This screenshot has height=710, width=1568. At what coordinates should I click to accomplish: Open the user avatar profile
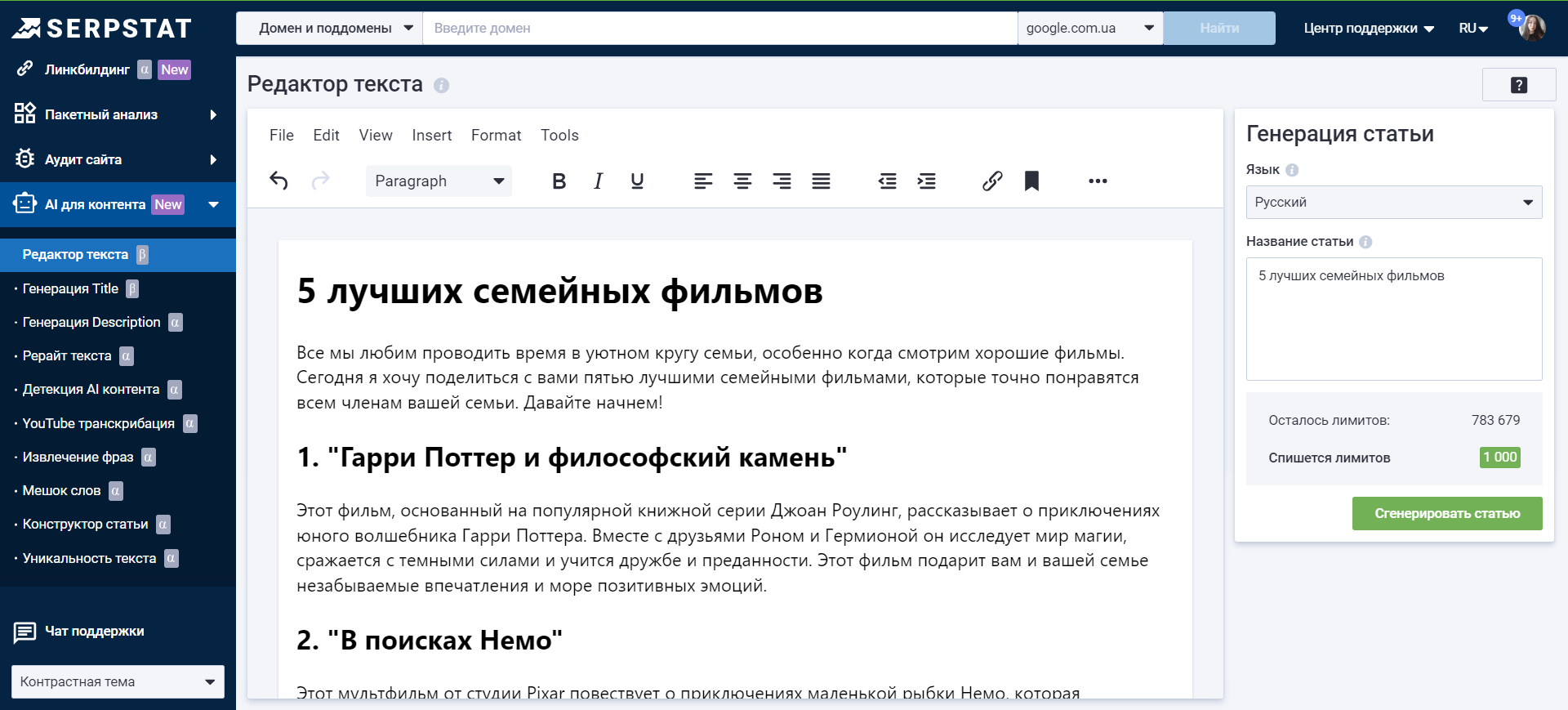click(x=1532, y=28)
